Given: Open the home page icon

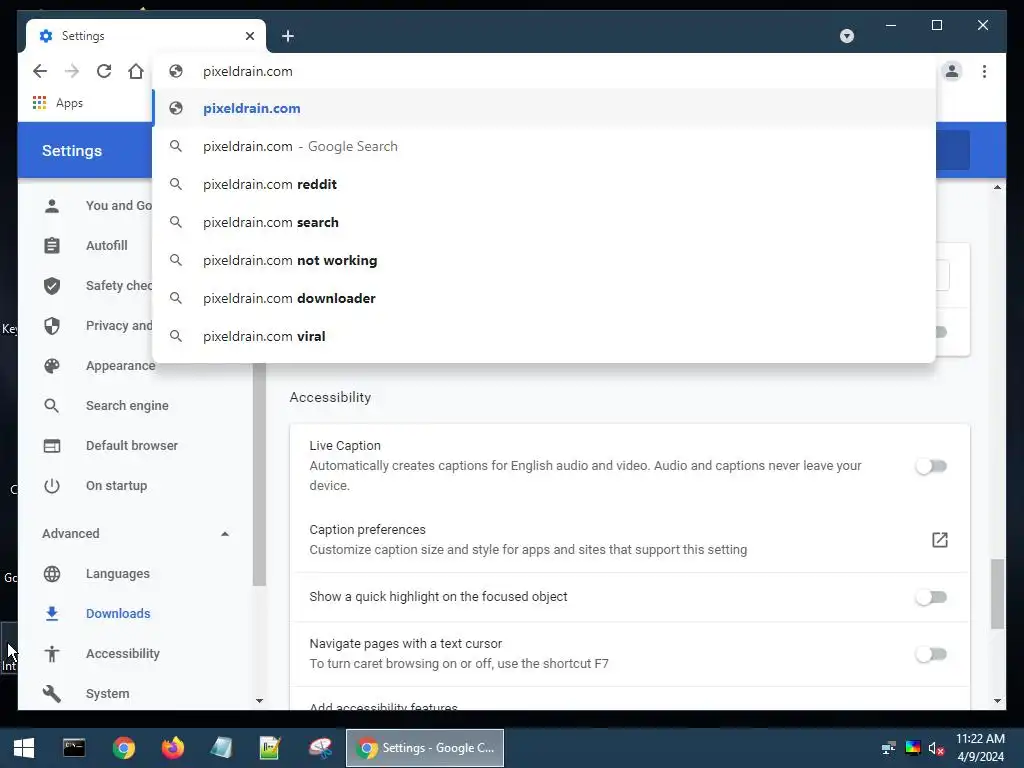Looking at the screenshot, I should point(136,71).
